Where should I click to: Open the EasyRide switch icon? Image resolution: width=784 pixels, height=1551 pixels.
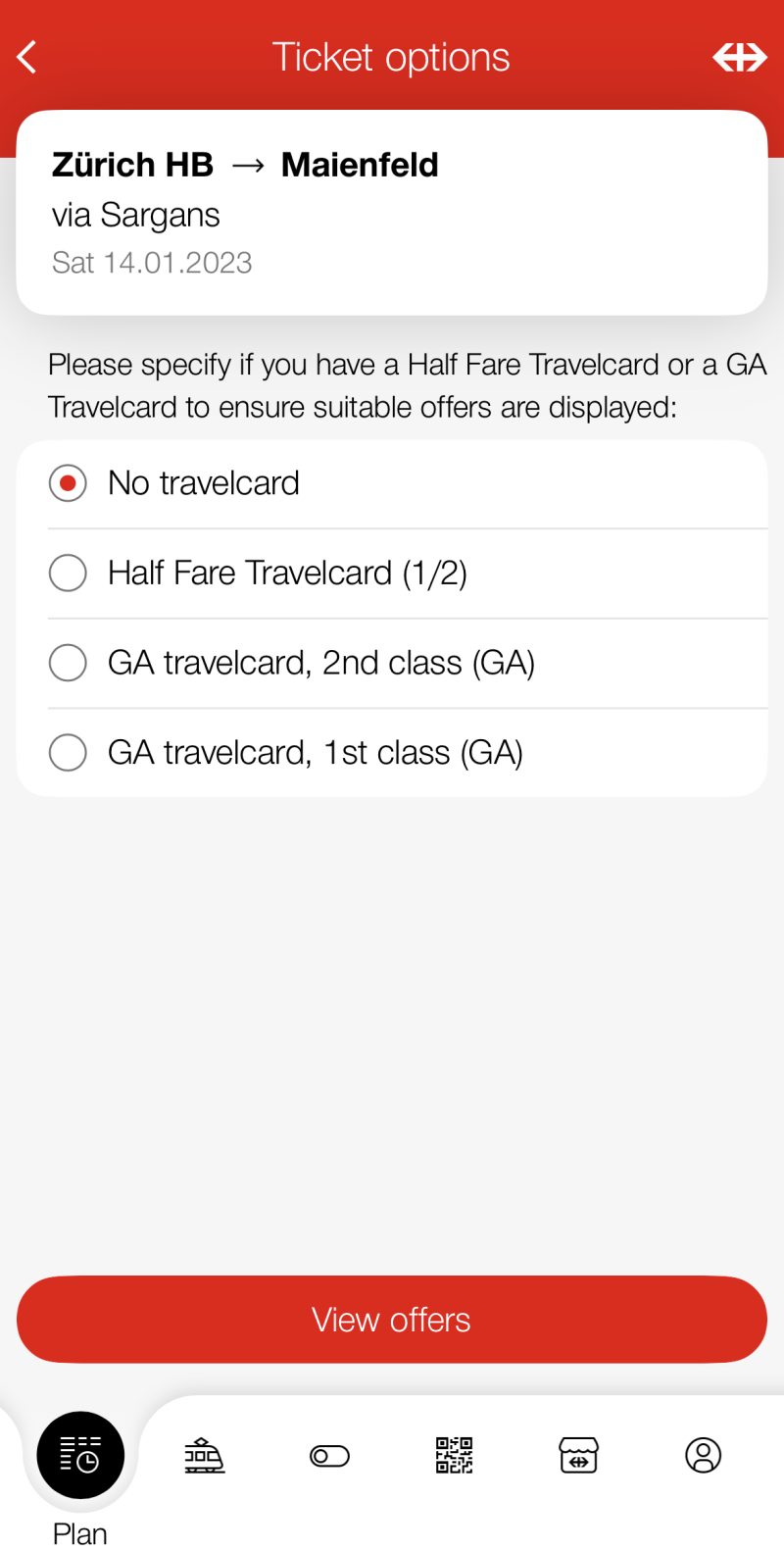(x=329, y=1456)
